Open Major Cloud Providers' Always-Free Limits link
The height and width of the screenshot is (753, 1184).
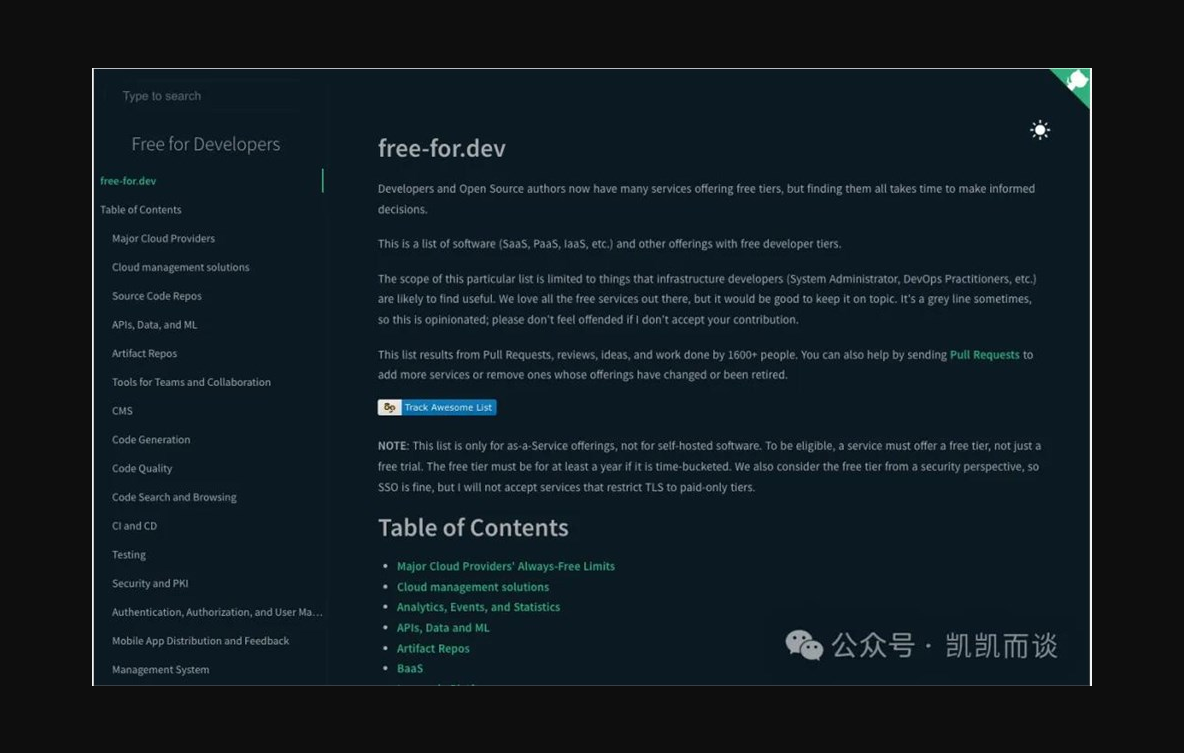pyautogui.click(x=505, y=566)
